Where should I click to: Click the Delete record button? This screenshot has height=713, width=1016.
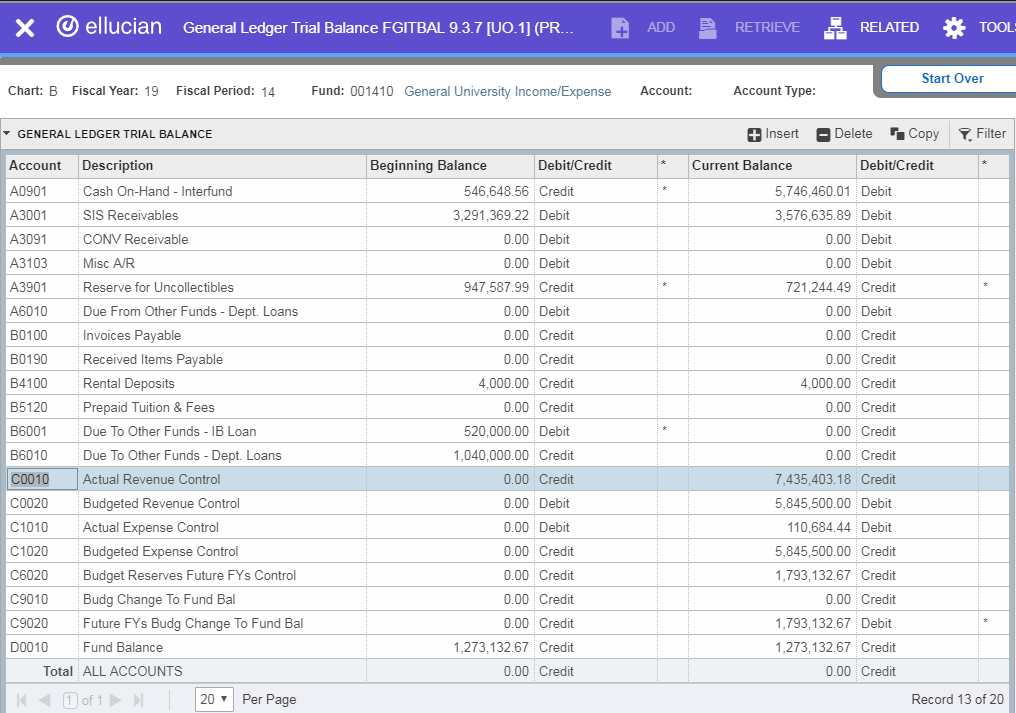(x=844, y=134)
